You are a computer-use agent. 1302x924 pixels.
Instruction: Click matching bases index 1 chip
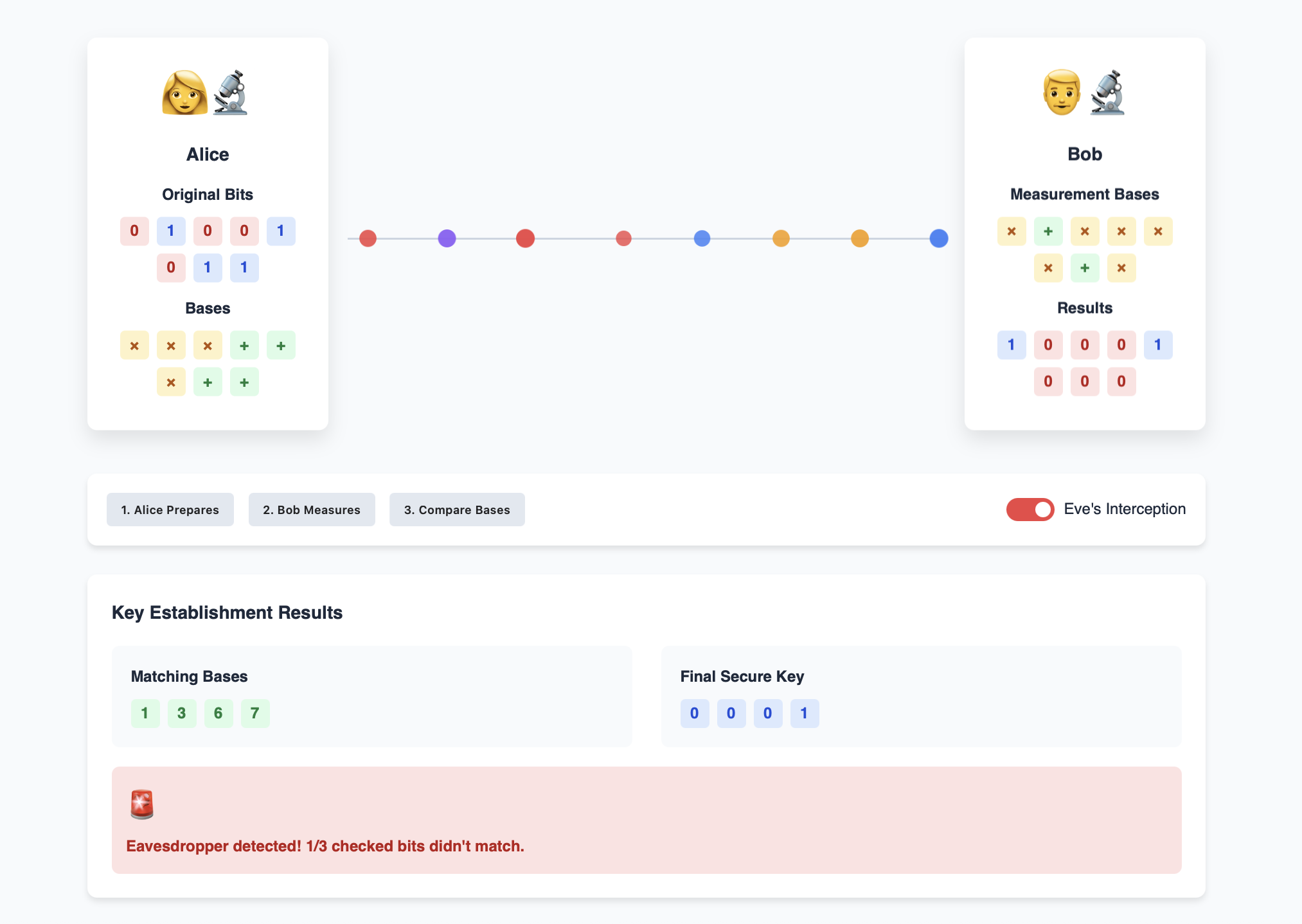[x=145, y=713]
